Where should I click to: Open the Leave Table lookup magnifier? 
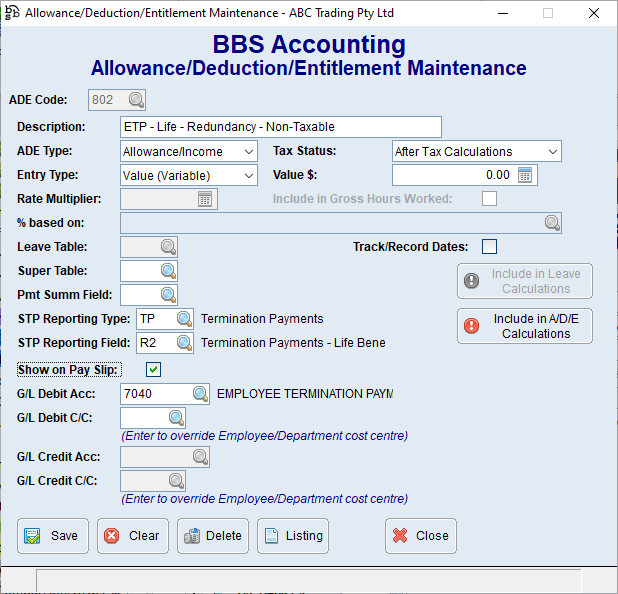168,247
